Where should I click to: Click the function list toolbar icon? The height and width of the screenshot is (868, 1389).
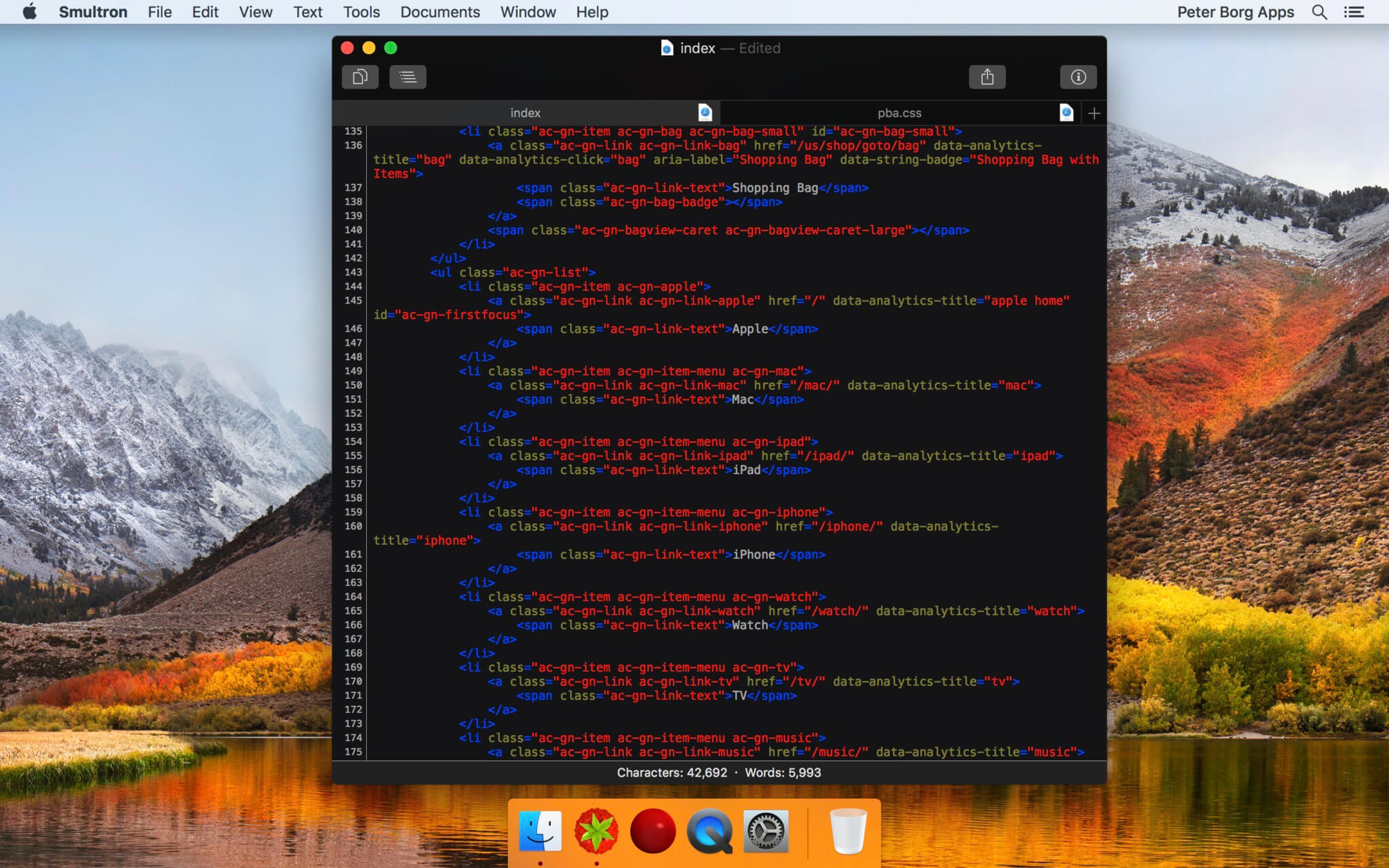pyautogui.click(x=408, y=77)
